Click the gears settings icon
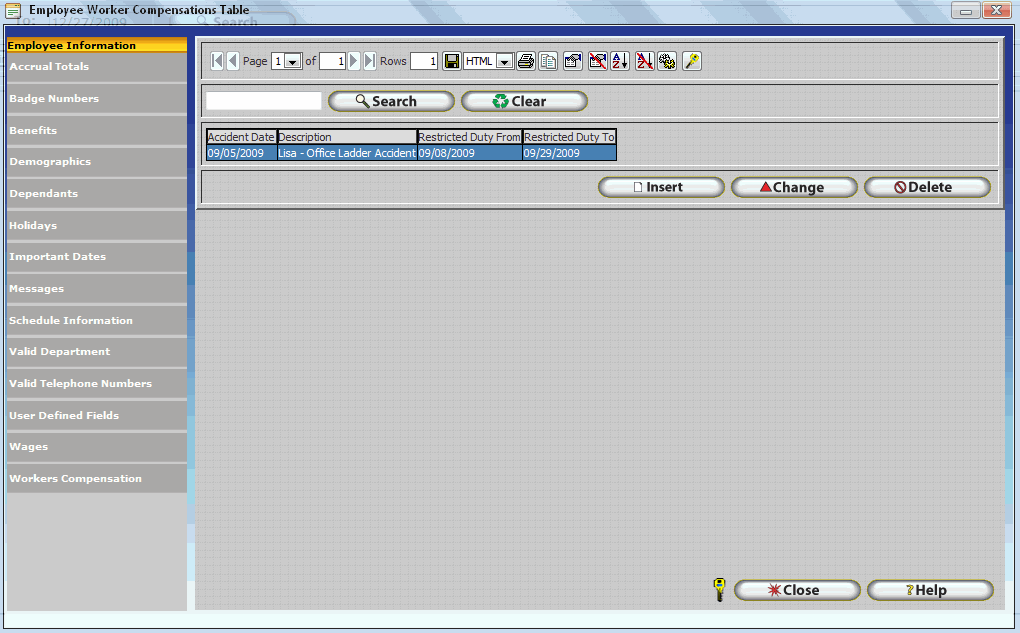The height and width of the screenshot is (633, 1020). (667, 61)
